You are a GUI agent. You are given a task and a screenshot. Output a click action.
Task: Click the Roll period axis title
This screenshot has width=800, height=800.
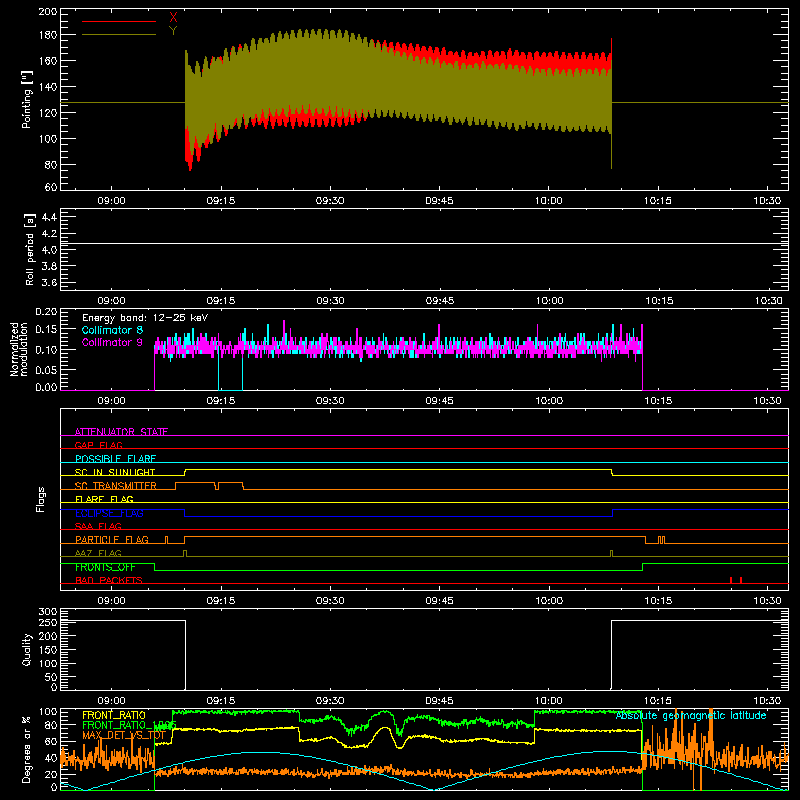[x=29, y=249]
